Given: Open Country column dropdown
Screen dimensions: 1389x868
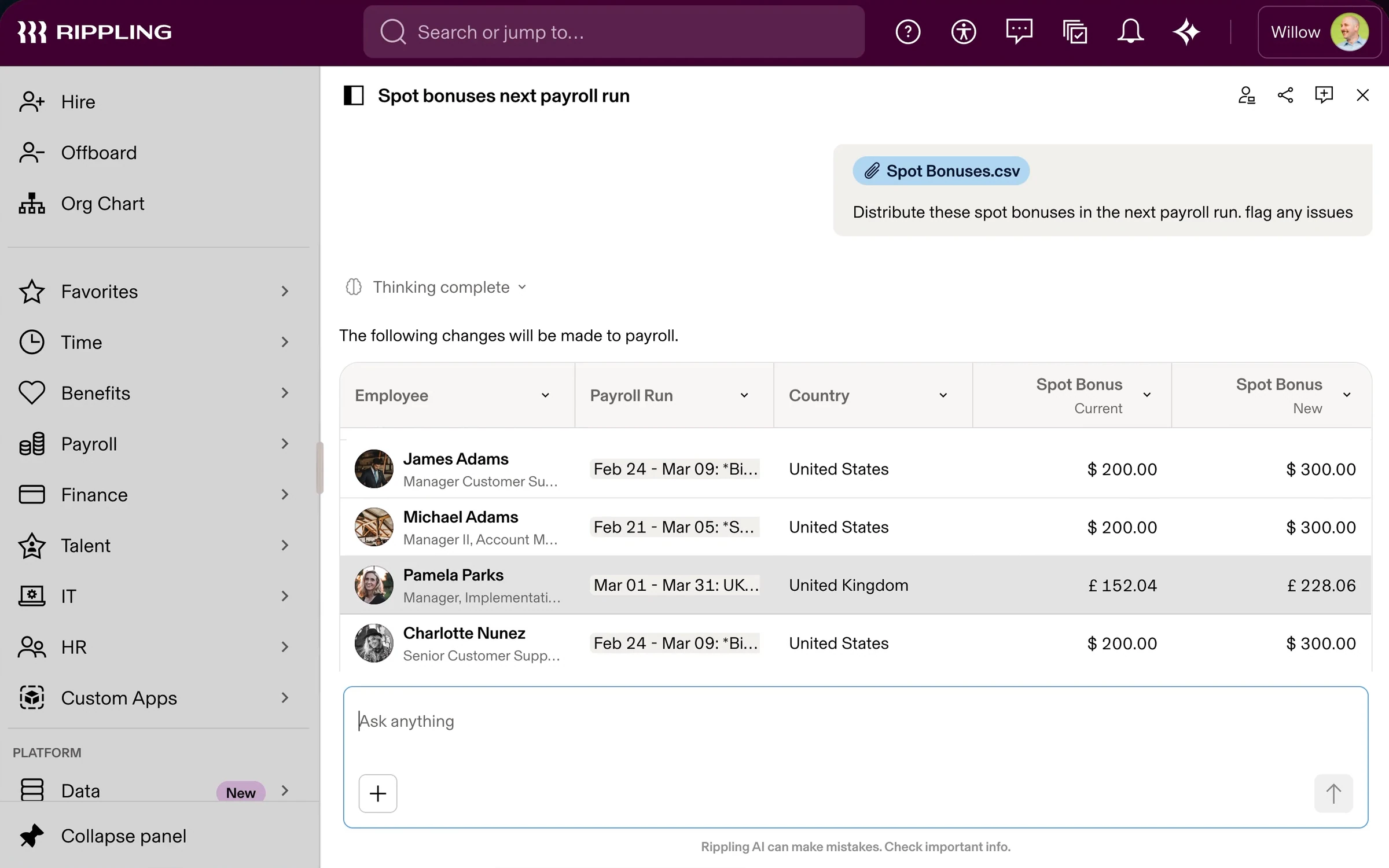Looking at the screenshot, I should tap(943, 395).
